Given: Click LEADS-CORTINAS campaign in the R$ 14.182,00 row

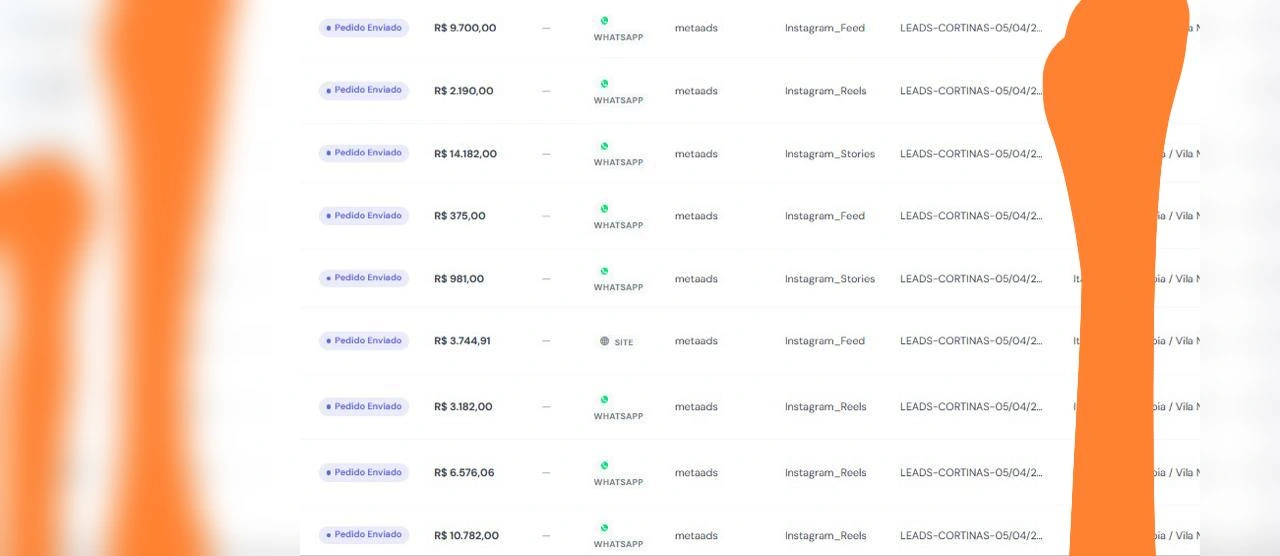Looking at the screenshot, I should 971,154.
